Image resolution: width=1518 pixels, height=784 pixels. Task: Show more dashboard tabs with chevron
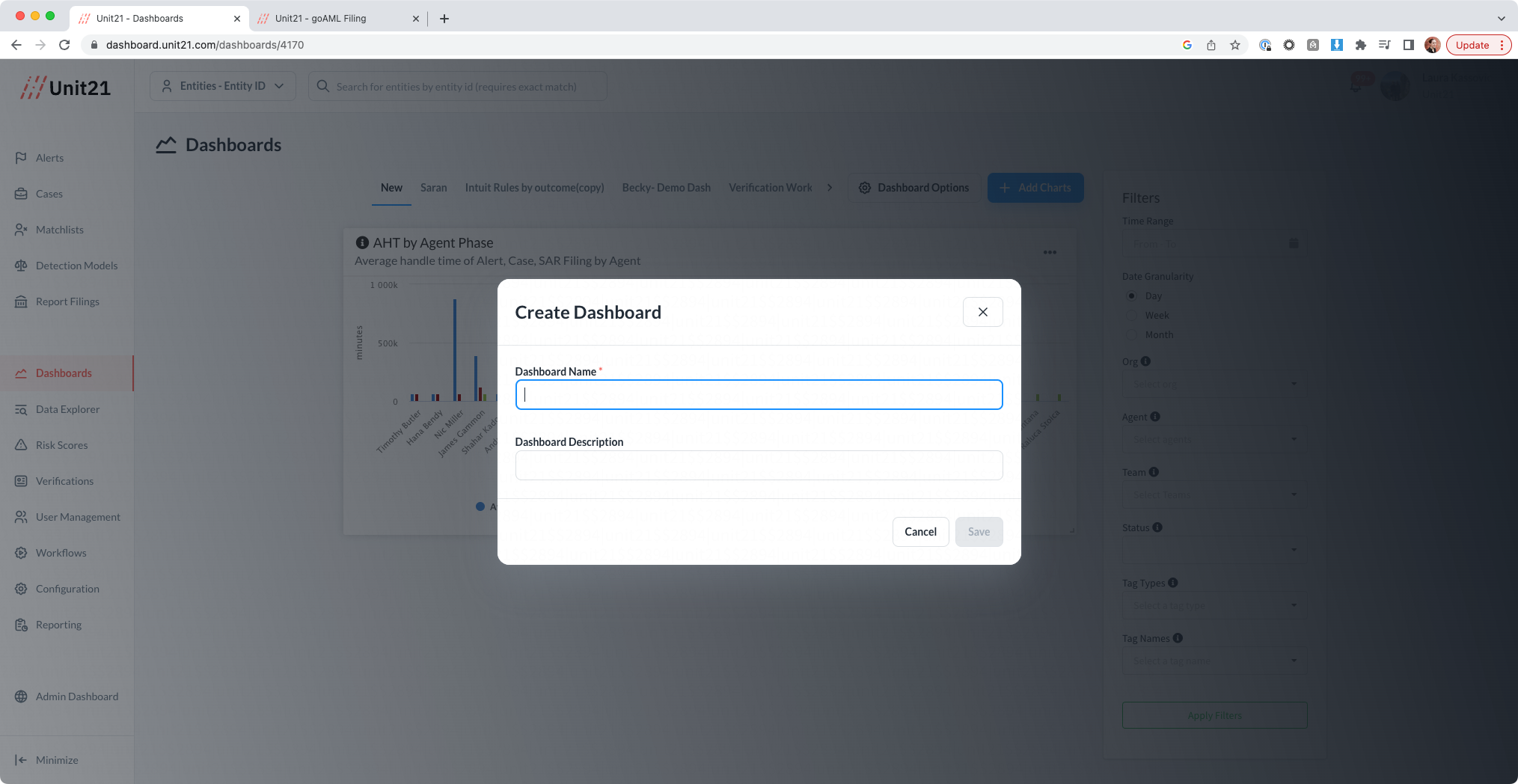tap(830, 188)
